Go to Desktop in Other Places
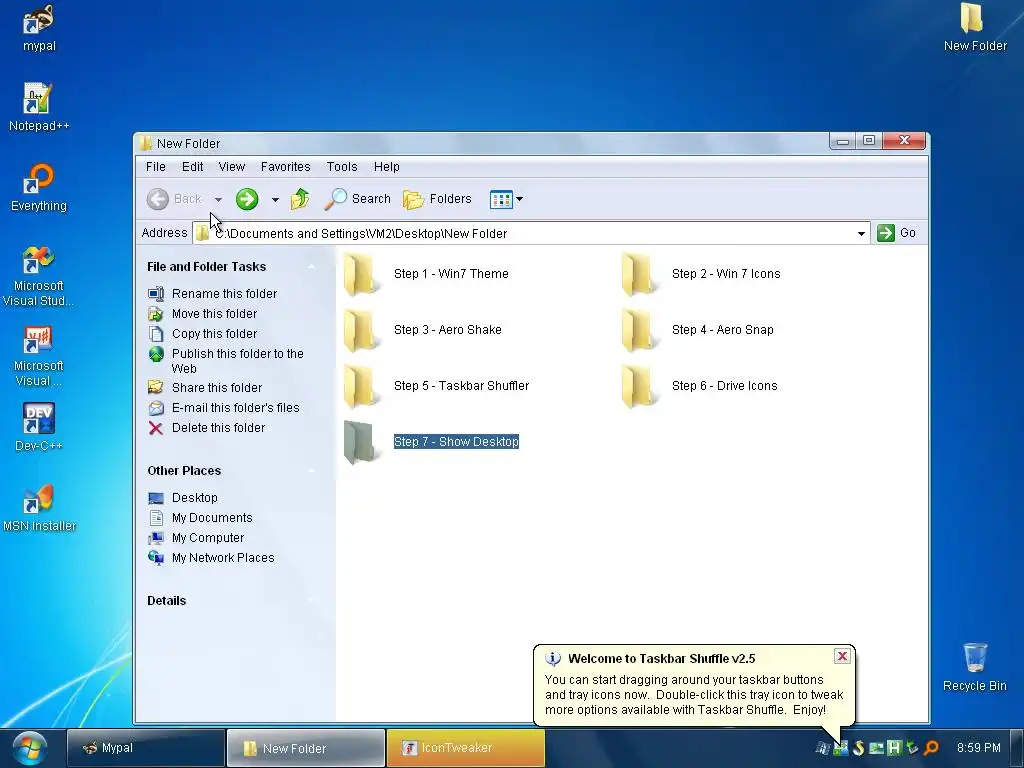Viewport: 1024px width, 768px height. 195,498
